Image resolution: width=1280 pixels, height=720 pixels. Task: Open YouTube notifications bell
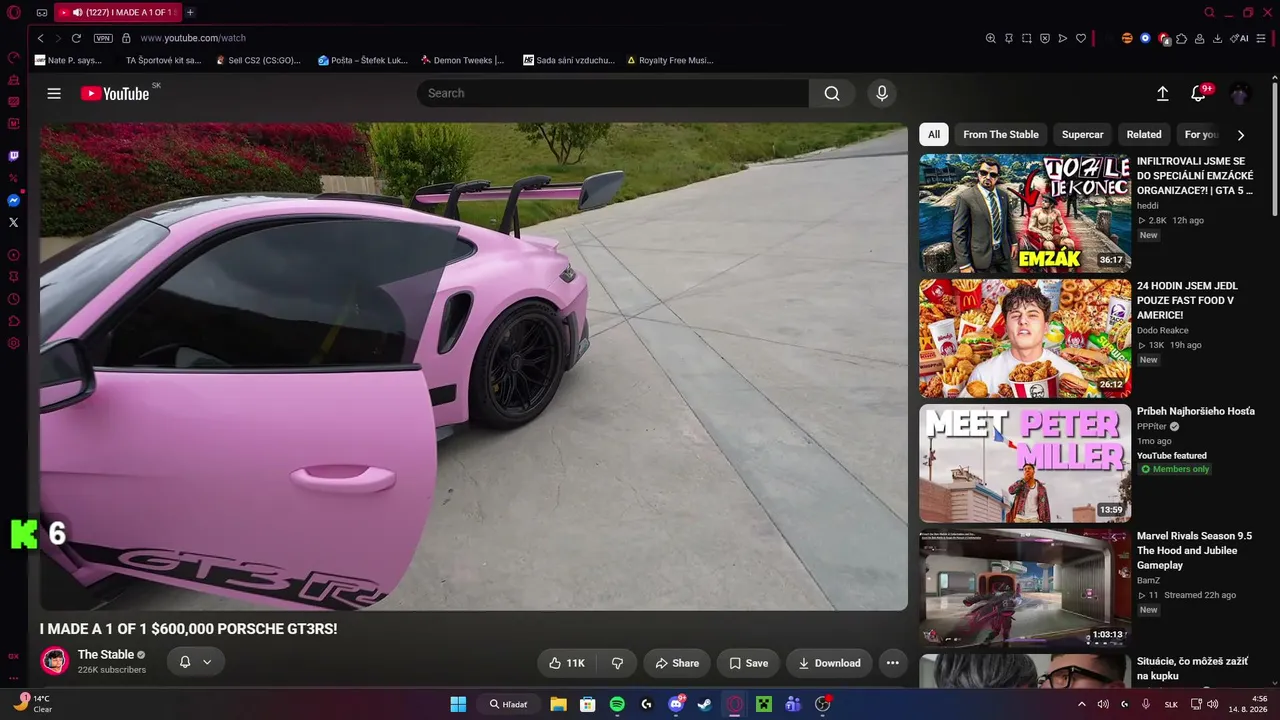pos(1198,93)
